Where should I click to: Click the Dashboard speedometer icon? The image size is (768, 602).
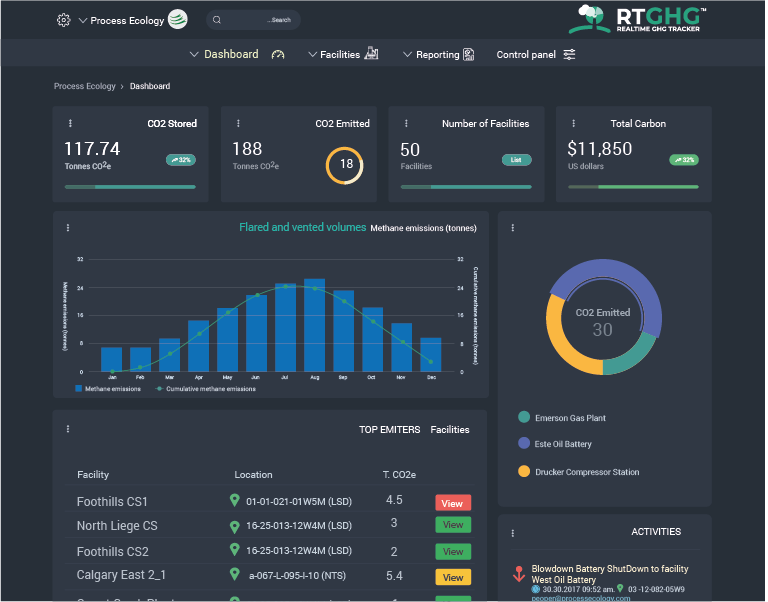point(278,54)
